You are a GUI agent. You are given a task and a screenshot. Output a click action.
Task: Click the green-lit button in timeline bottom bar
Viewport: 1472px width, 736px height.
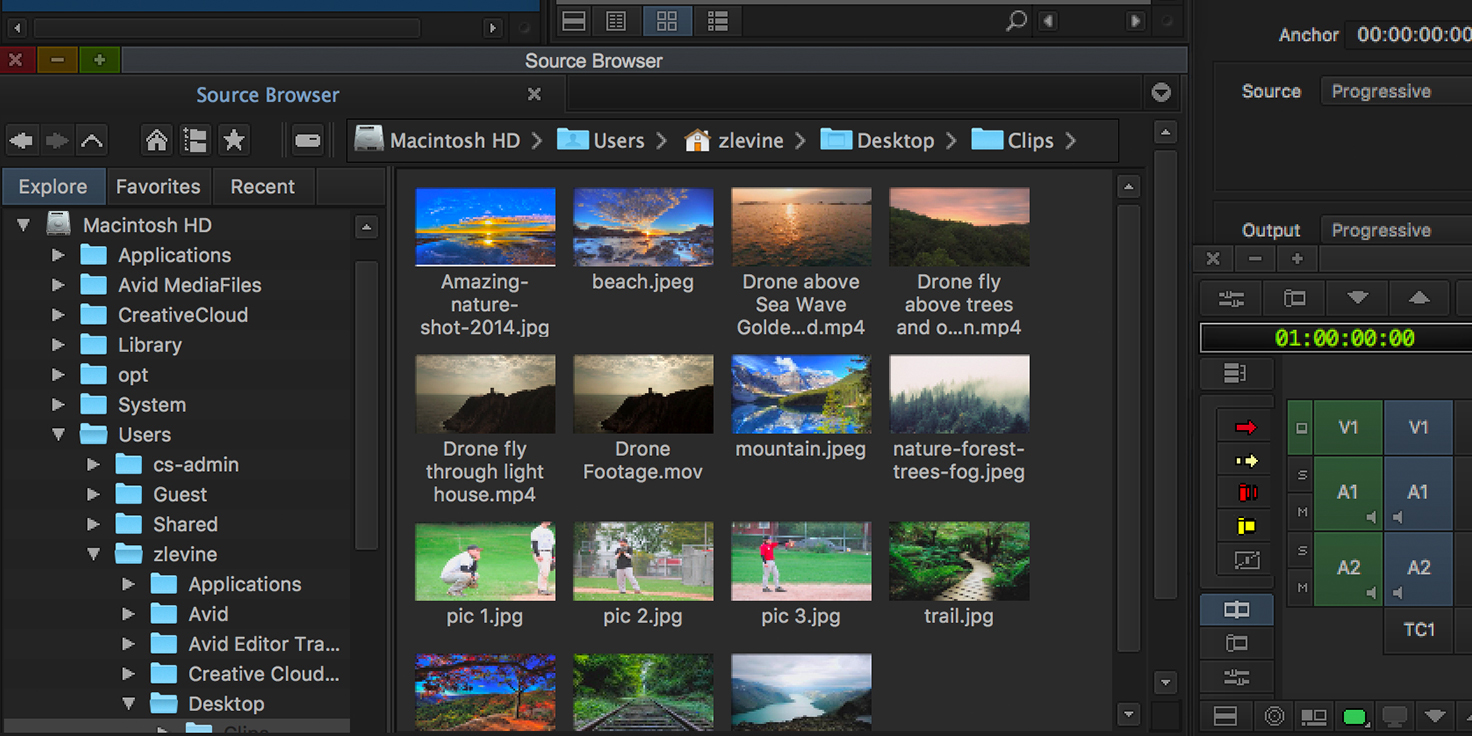tap(1355, 717)
